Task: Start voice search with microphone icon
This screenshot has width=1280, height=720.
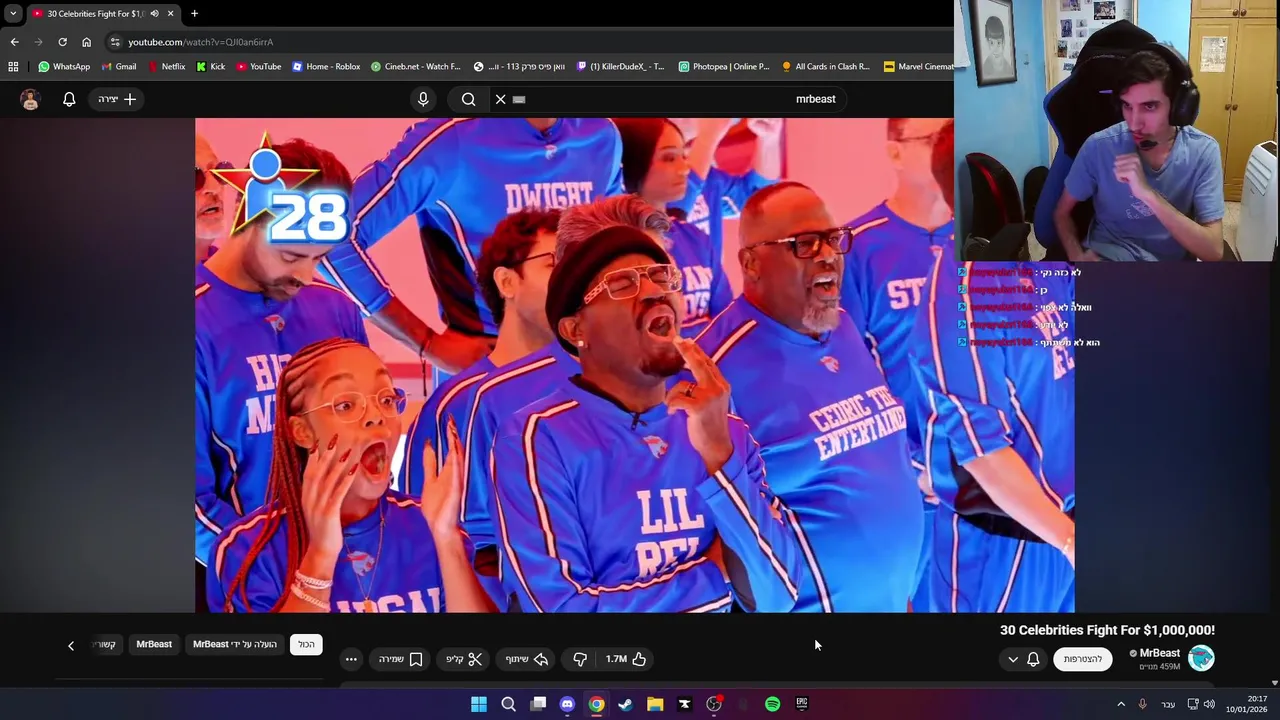Action: 423,99
